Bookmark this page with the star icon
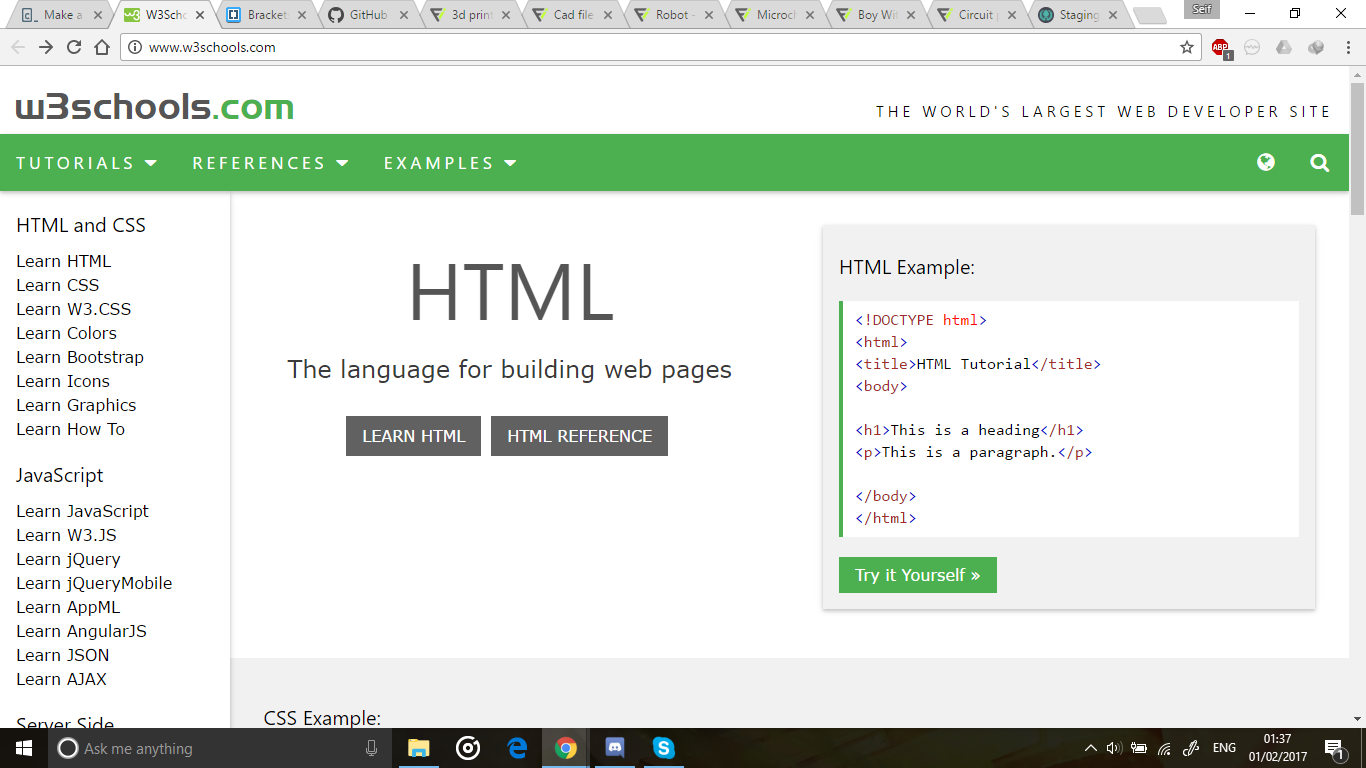The height and width of the screenshot is (768, 1366). tap(1187, 47)
